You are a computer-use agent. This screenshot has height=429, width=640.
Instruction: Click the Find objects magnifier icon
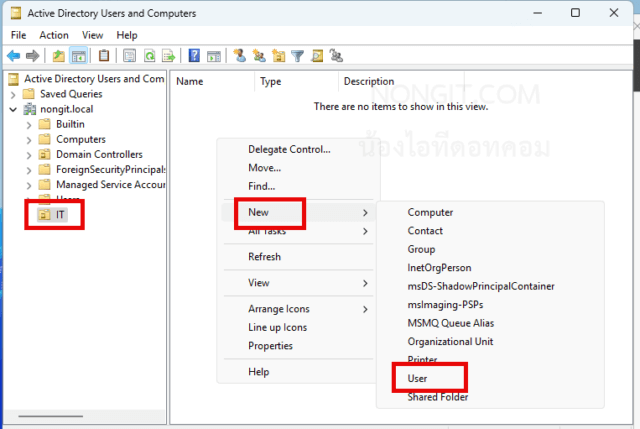pos(317,56)
